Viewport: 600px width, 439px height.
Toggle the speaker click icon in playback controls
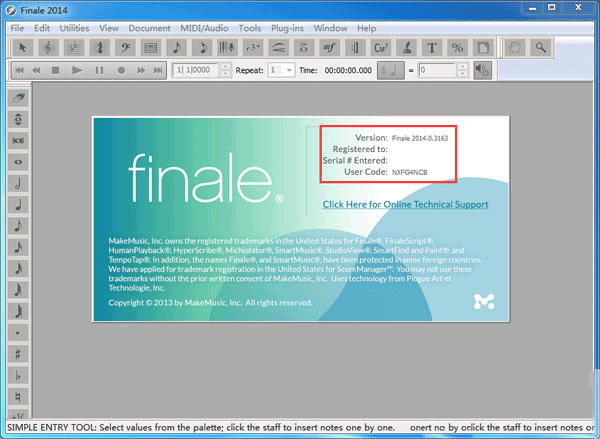point(483,70)
